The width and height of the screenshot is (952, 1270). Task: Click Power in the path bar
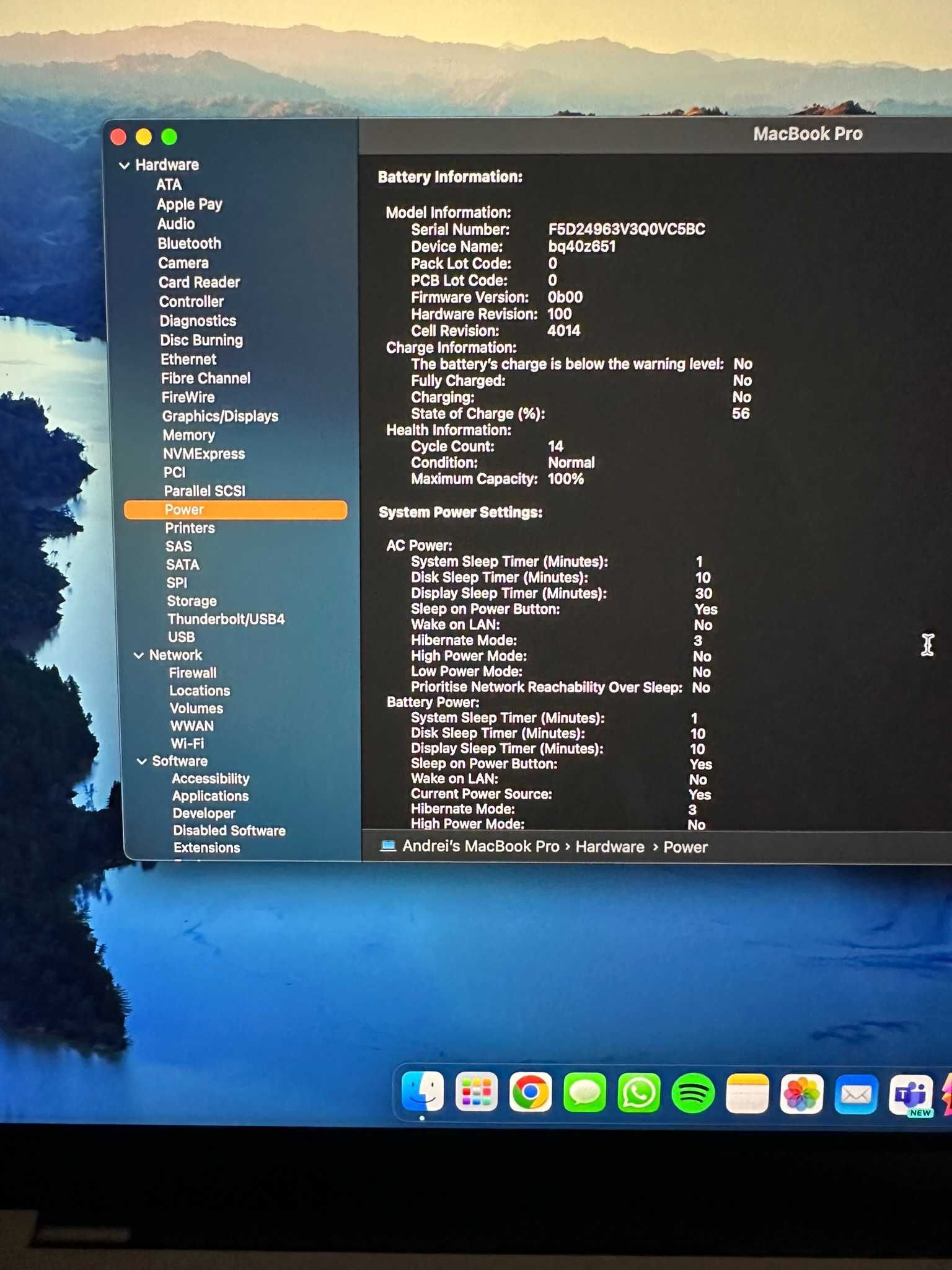click(685, 847)
